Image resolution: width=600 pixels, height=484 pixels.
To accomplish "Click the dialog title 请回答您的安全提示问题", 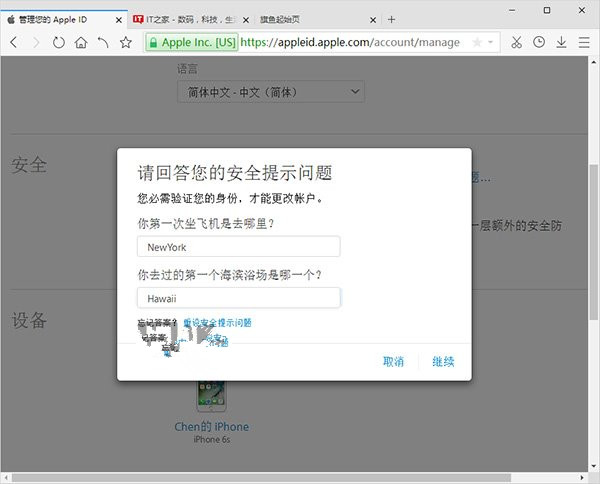I will point(235,173).
